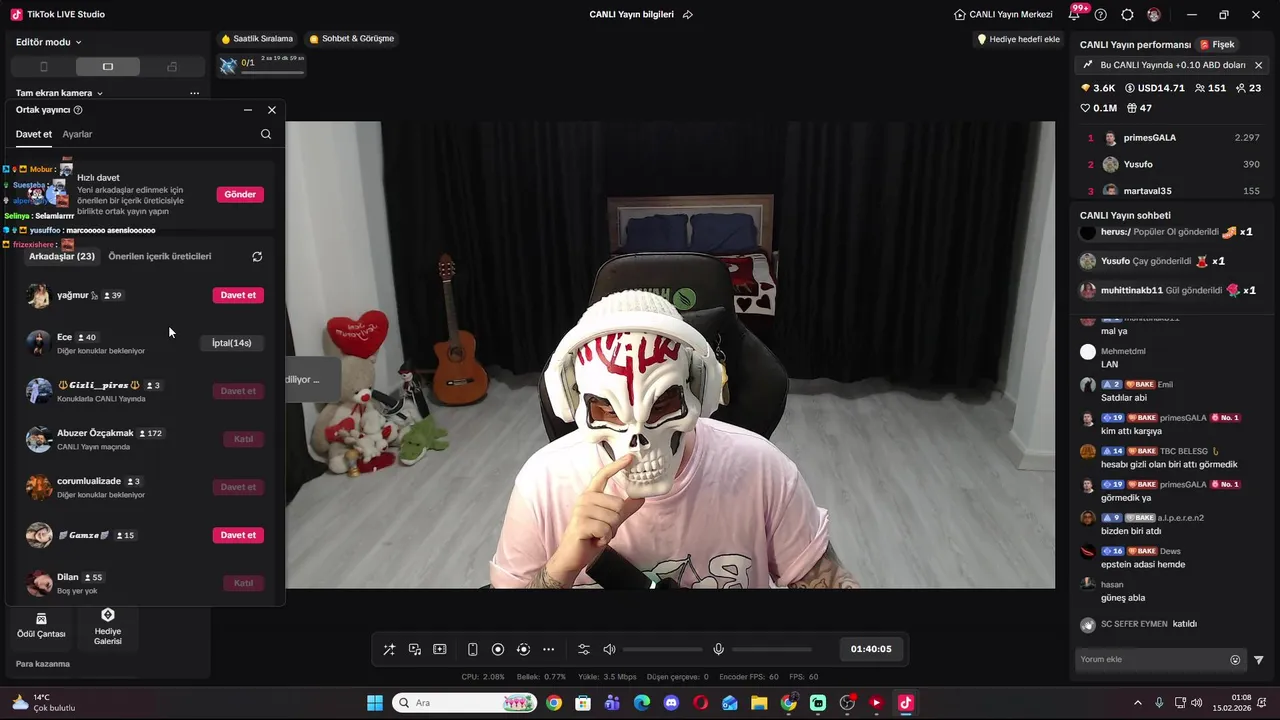Open the settings gear in title bar
The height and width of the screenshot is (720, 1280).
tap(1128, 15)
